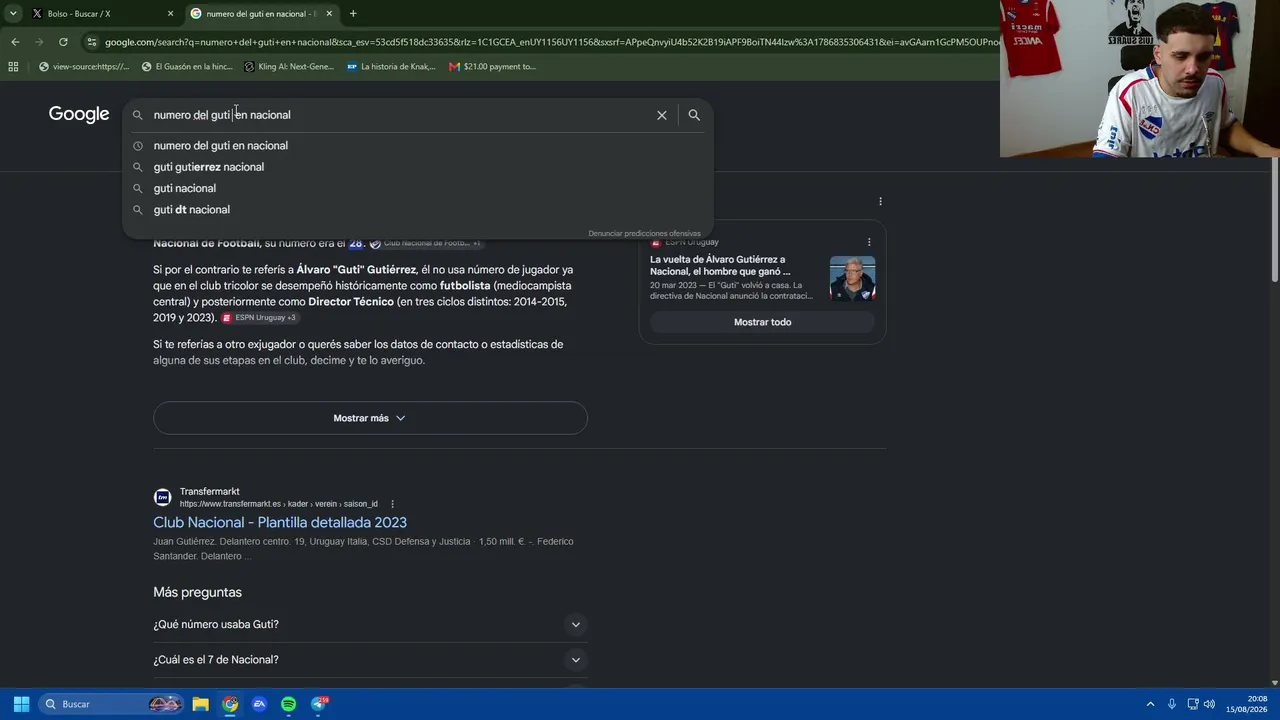
Task: Open the volume tray icon
Action: (1209, 704)
